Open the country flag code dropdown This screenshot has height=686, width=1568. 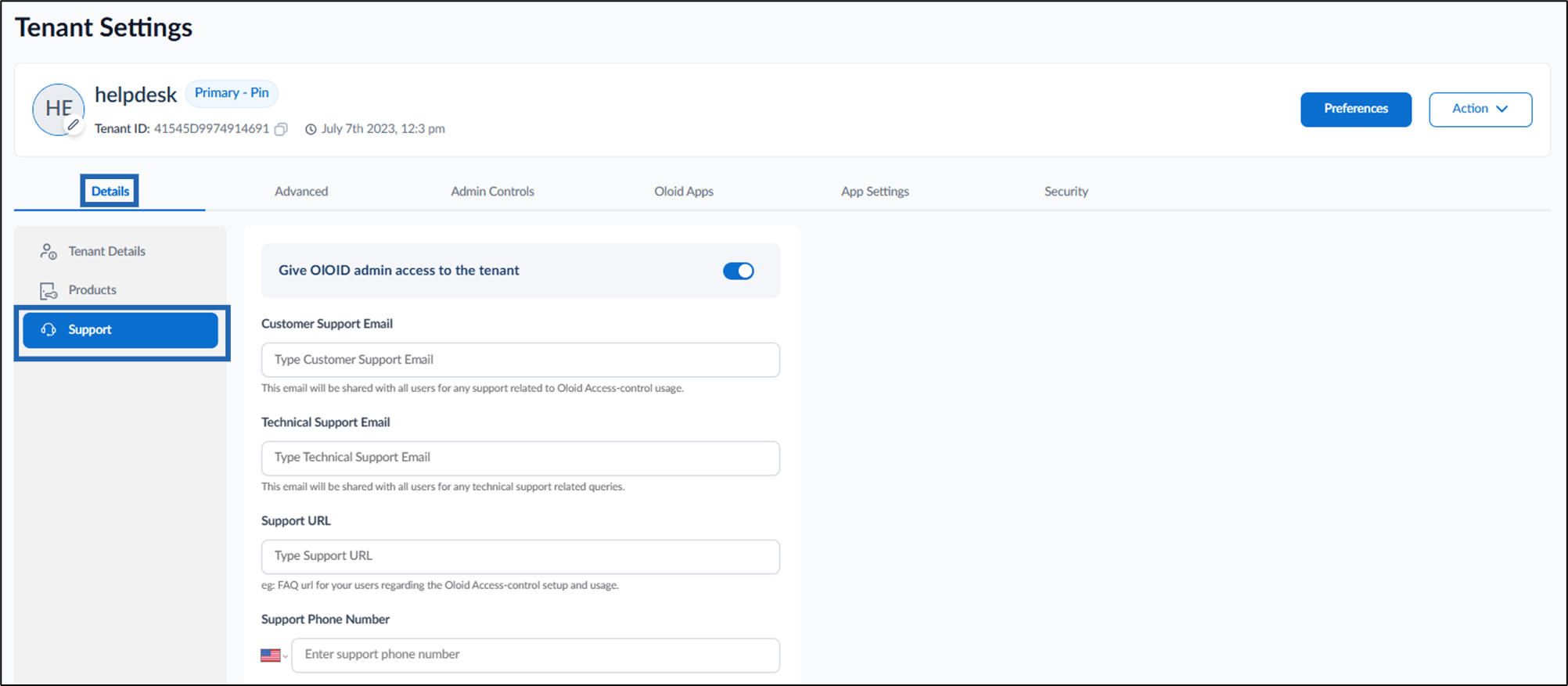[275, 655]
